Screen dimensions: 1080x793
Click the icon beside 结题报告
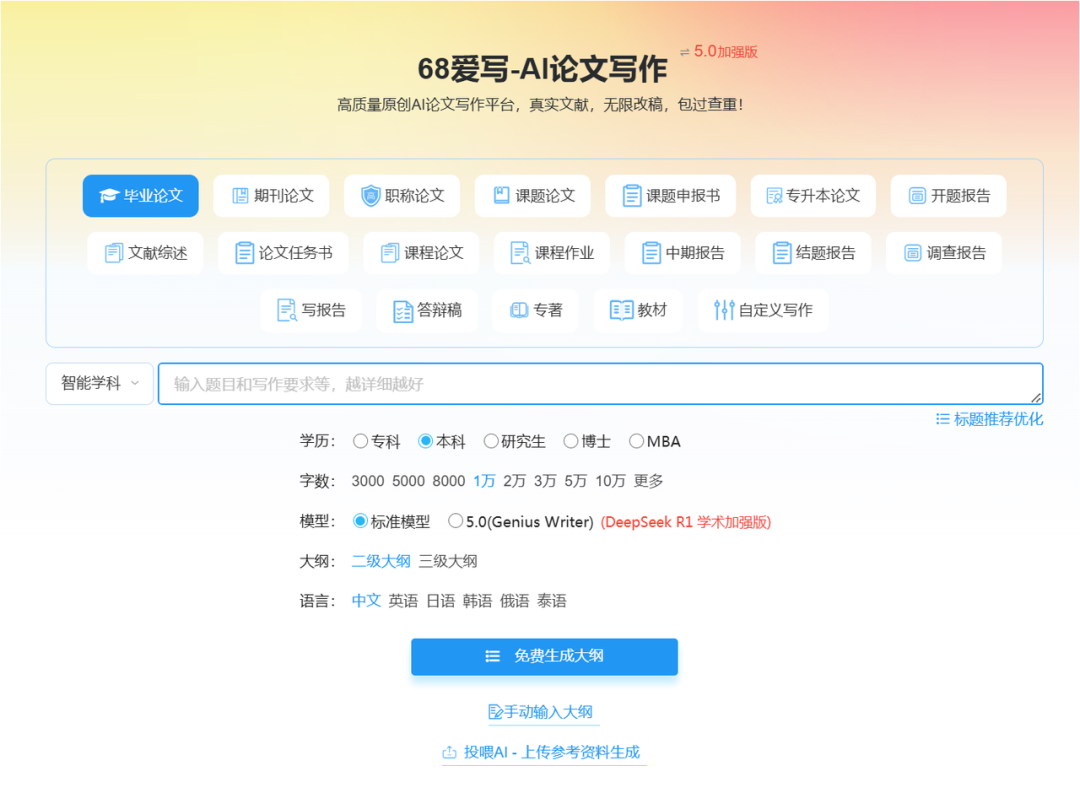782,253
